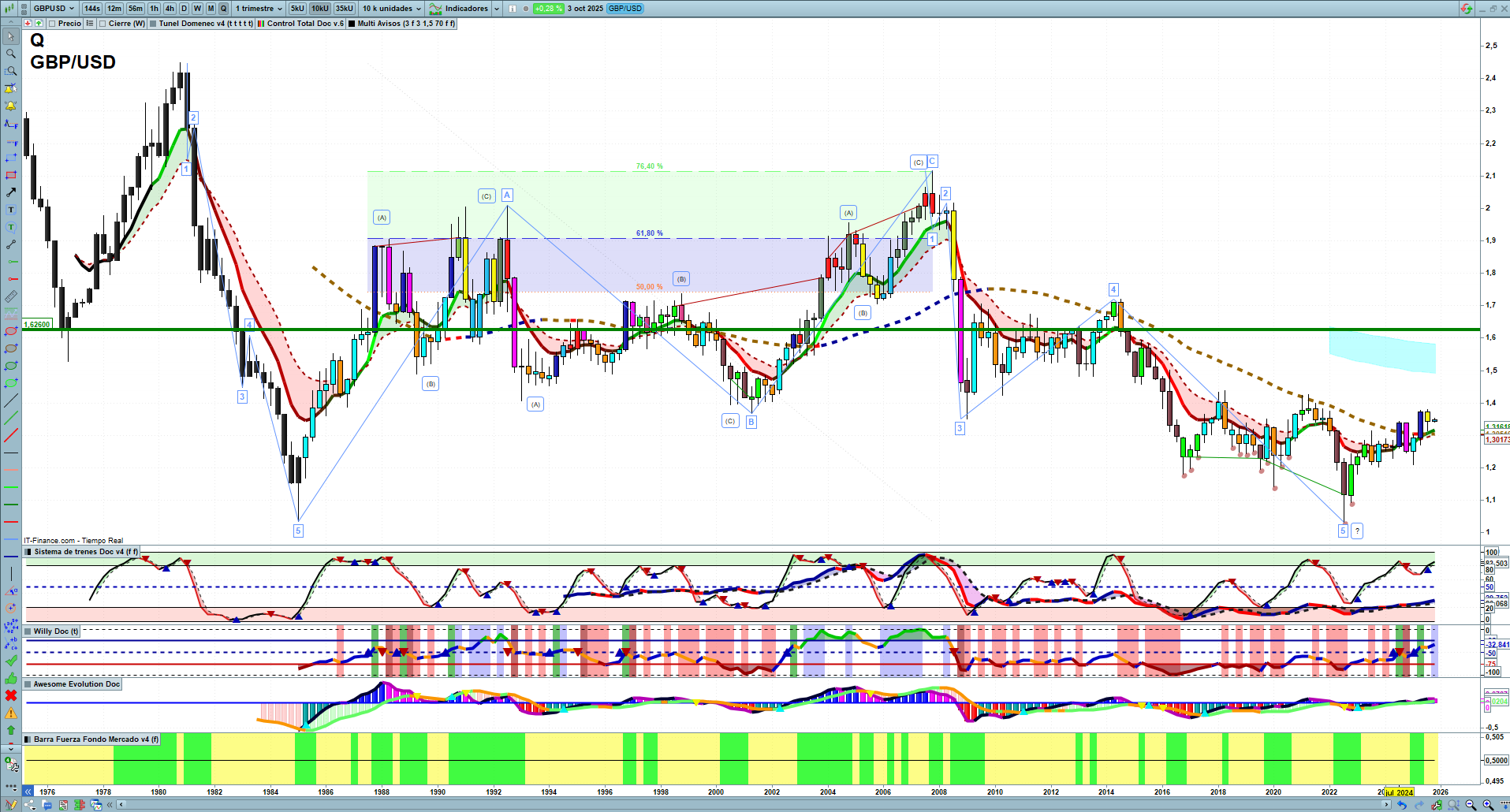Open the '1 trimestre' timeframe dropdown

259,9
